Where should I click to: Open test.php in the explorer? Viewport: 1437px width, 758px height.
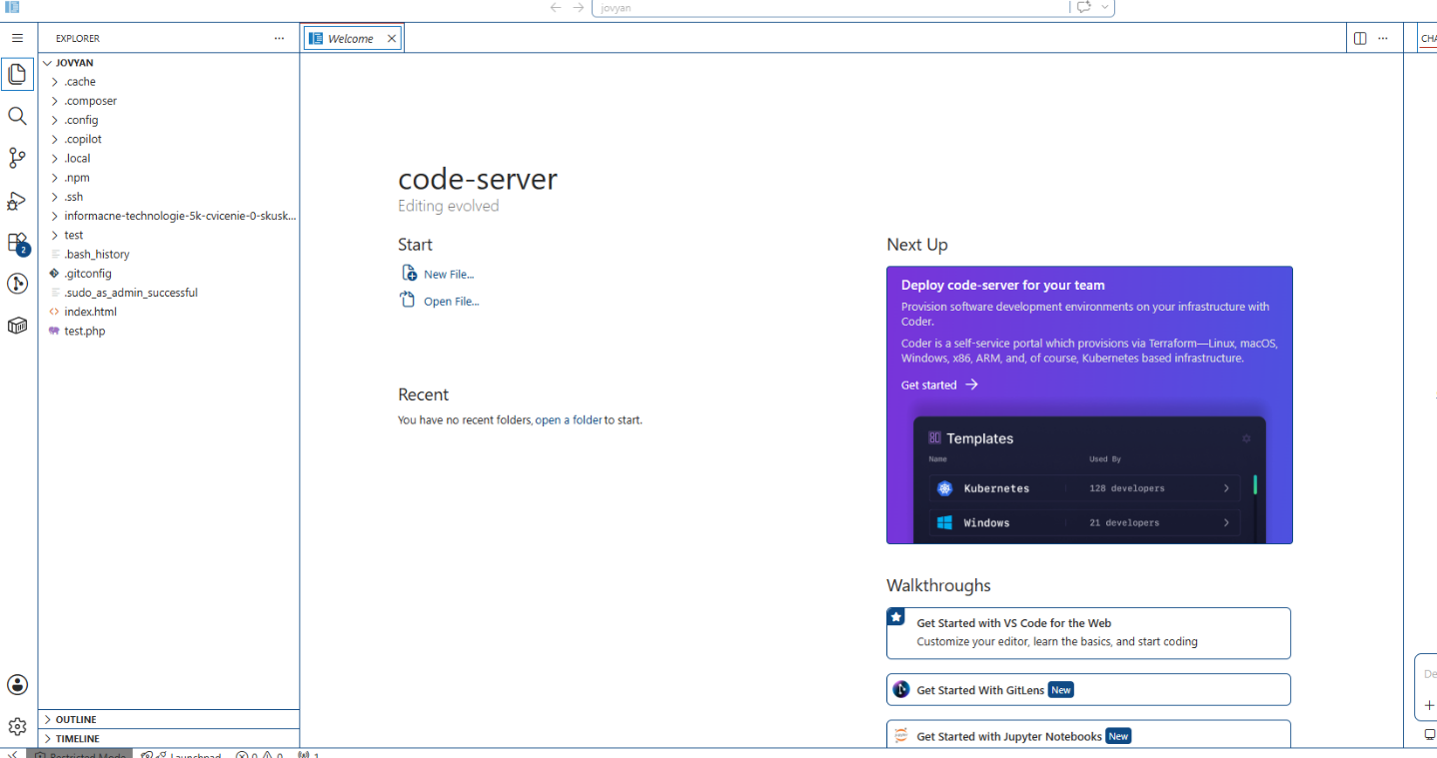pos(168,331)
